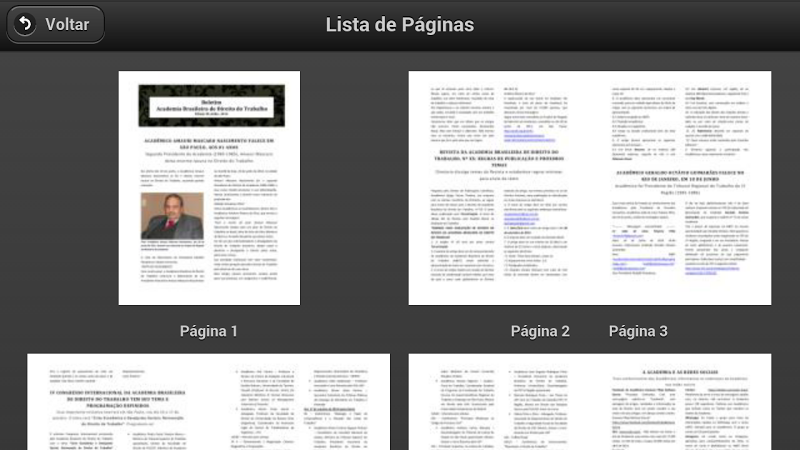
Task: Open the Página 2 and 3 spread thumbnail
Action: coord(590,188)
